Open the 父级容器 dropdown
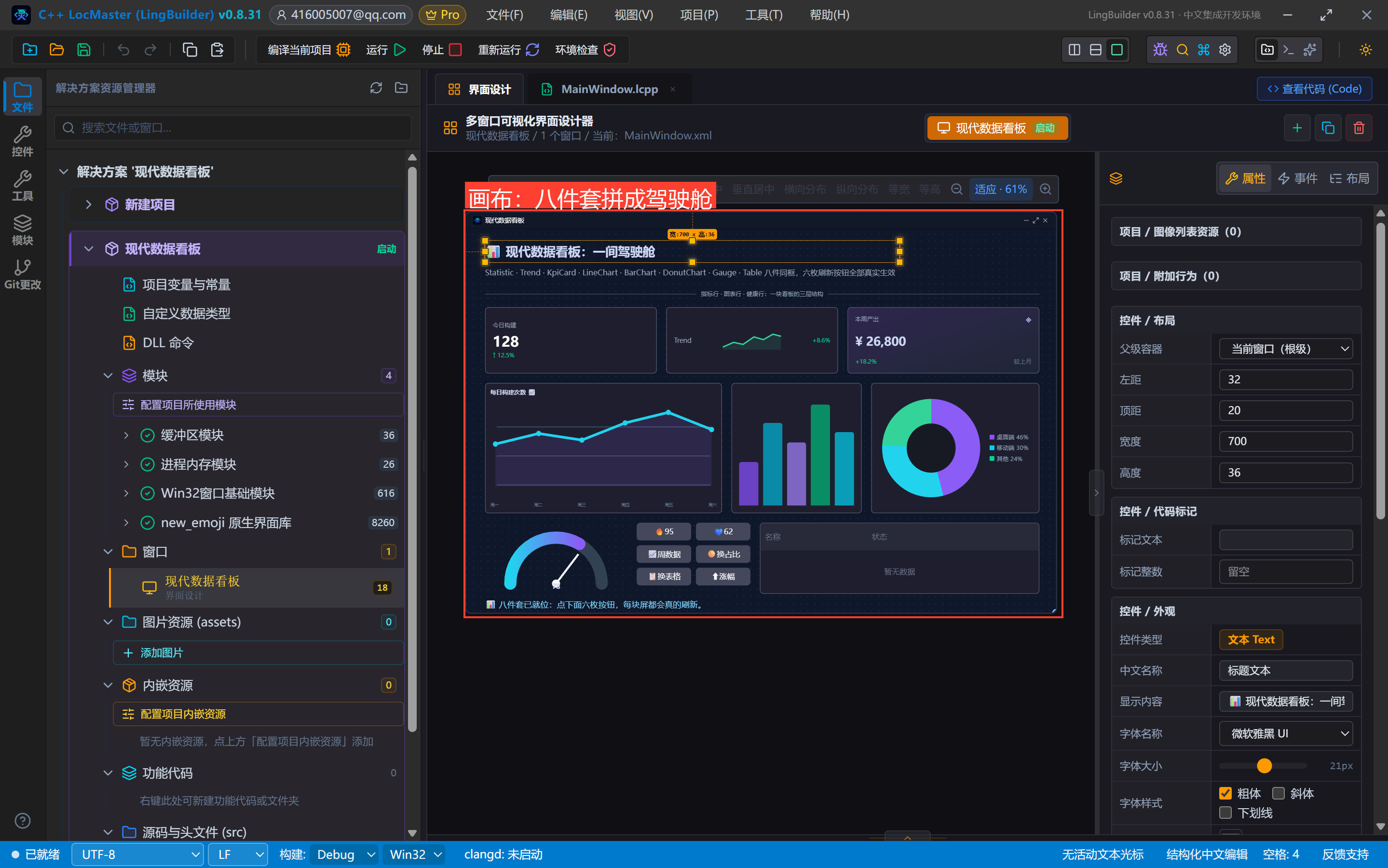The image size is (1388, 868). [x=1285, y=349]
